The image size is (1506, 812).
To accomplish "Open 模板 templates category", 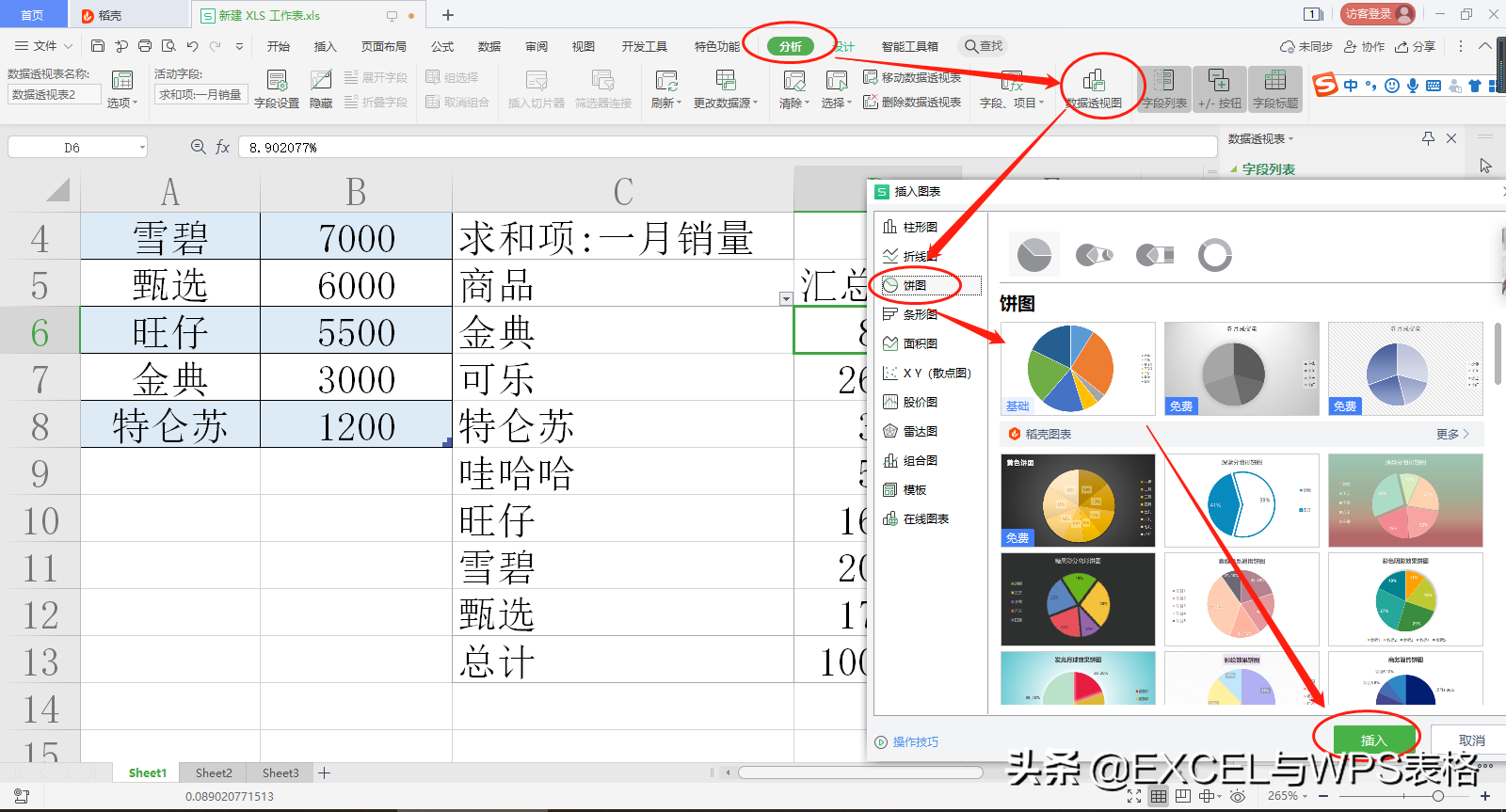I will (905, 489).
